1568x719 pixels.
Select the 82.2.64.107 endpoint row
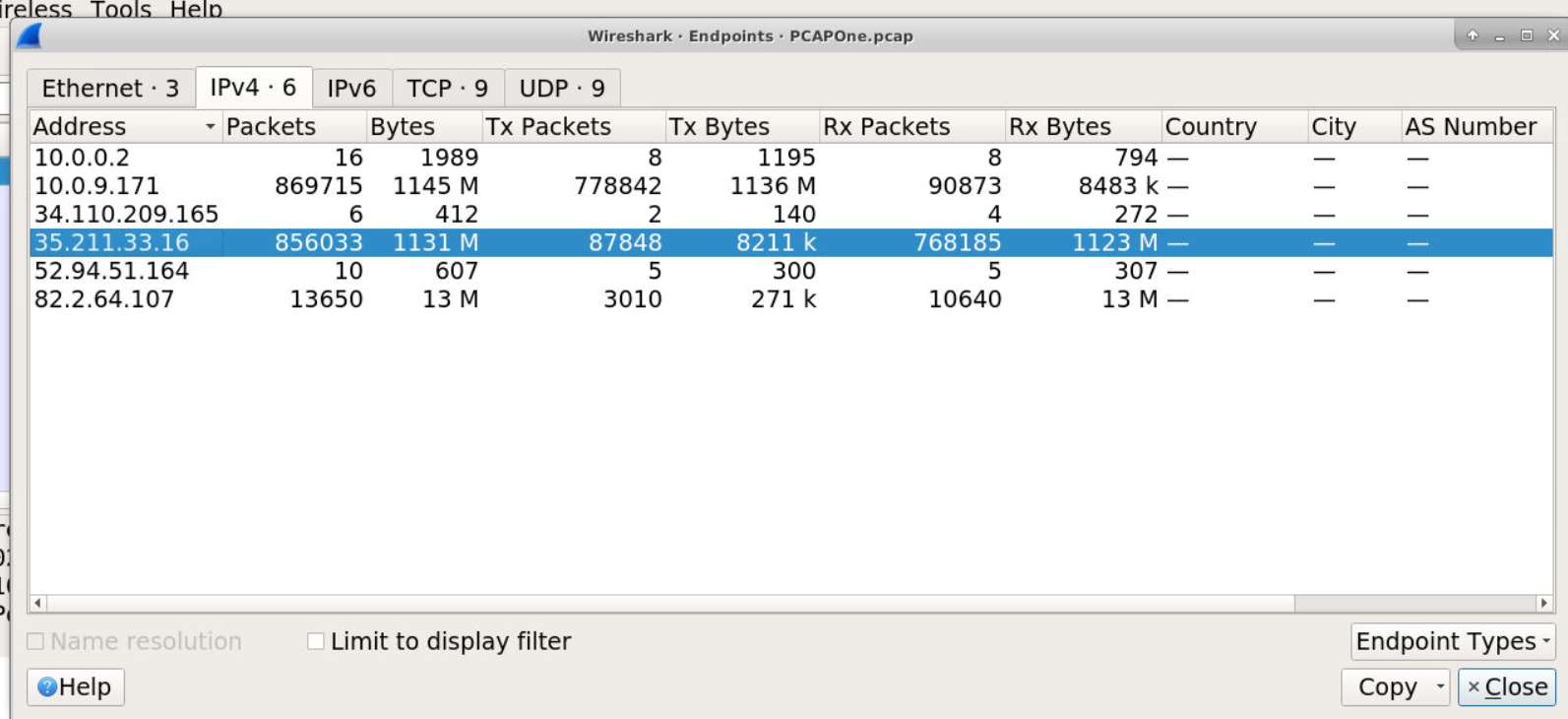791,299
